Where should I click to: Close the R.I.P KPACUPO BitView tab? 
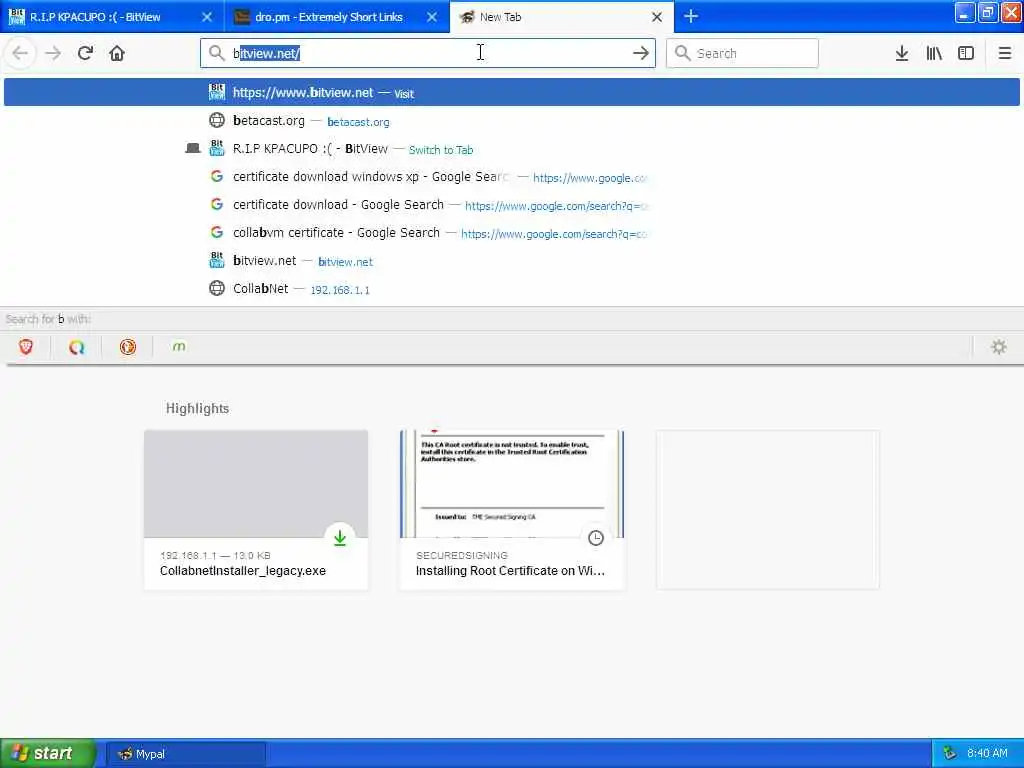click(x=207, y=17)
